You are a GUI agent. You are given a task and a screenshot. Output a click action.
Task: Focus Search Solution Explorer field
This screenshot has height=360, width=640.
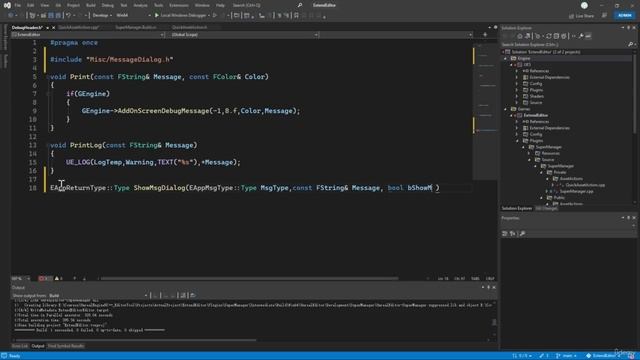pyautogui.click(x=567, y=44)
